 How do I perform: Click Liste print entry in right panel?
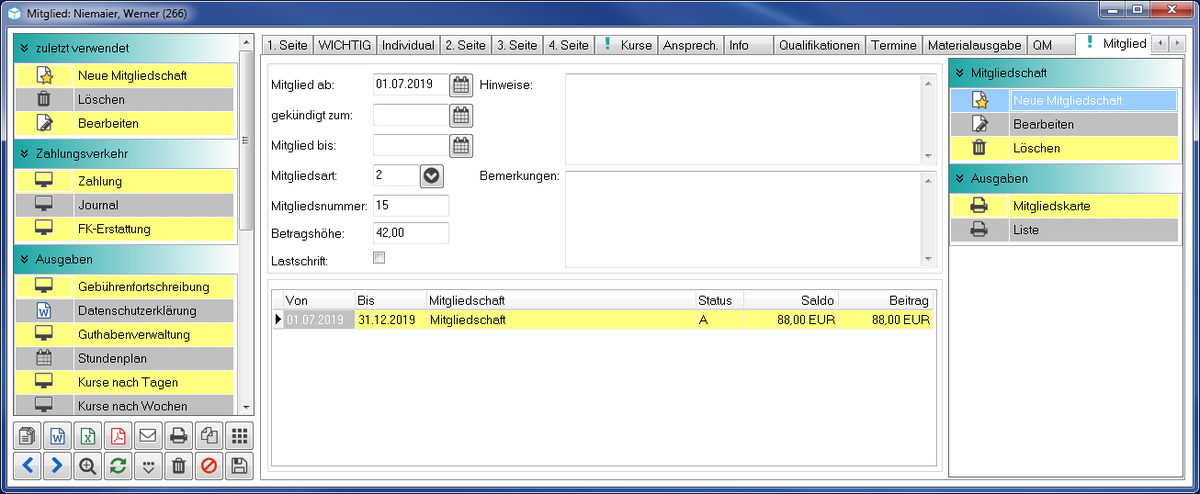click(x=1066, y=230)
